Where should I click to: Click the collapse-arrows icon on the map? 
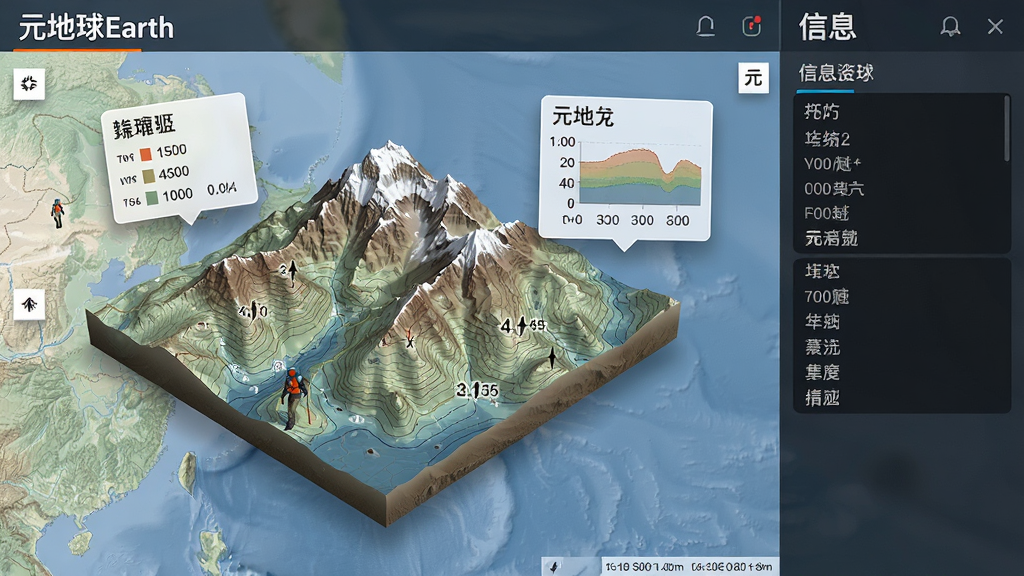click(x=29, y=84)
